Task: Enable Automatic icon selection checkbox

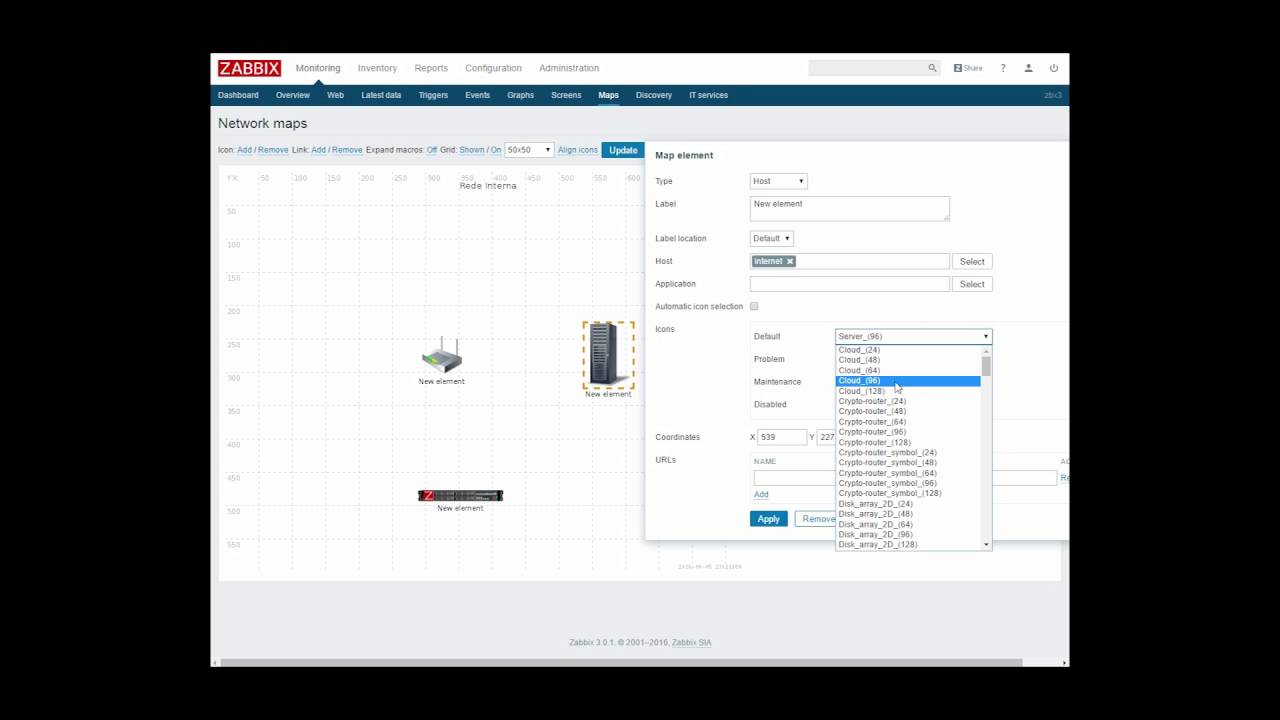Action: 754,306
